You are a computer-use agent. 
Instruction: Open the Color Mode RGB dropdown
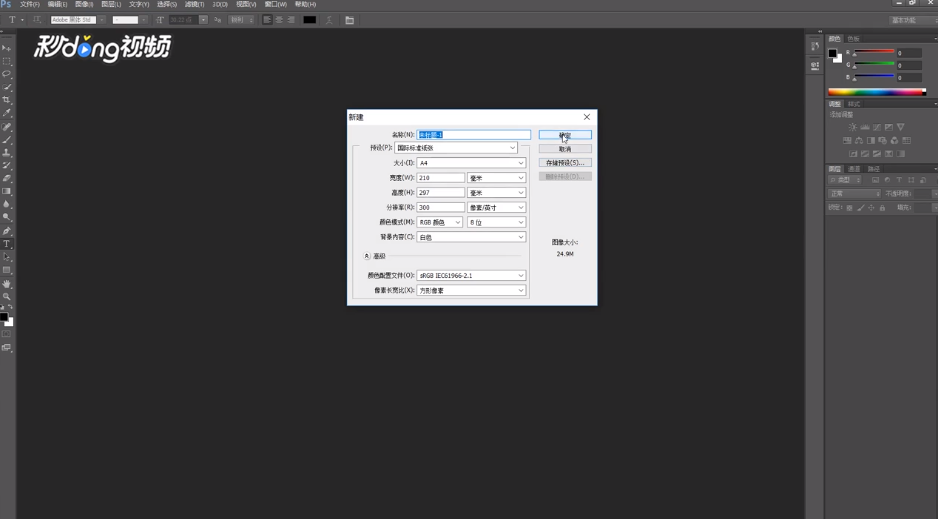[440, 222]
